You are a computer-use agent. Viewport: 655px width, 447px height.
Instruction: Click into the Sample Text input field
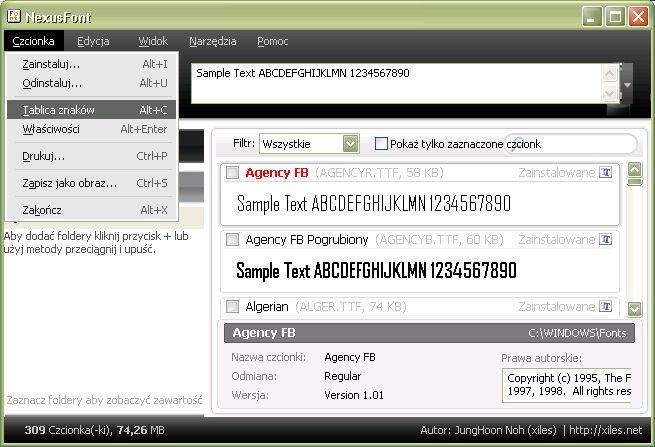click(397, 84)
